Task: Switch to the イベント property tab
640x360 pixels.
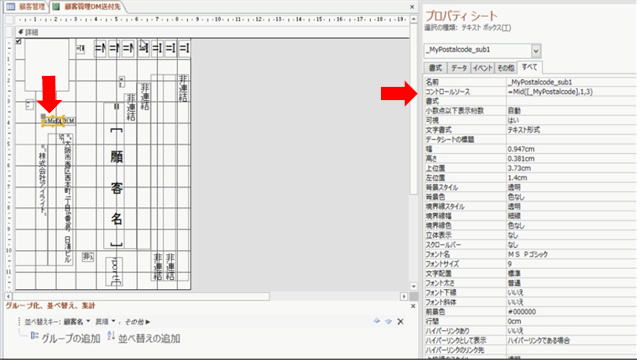Action: pos(482,68)
